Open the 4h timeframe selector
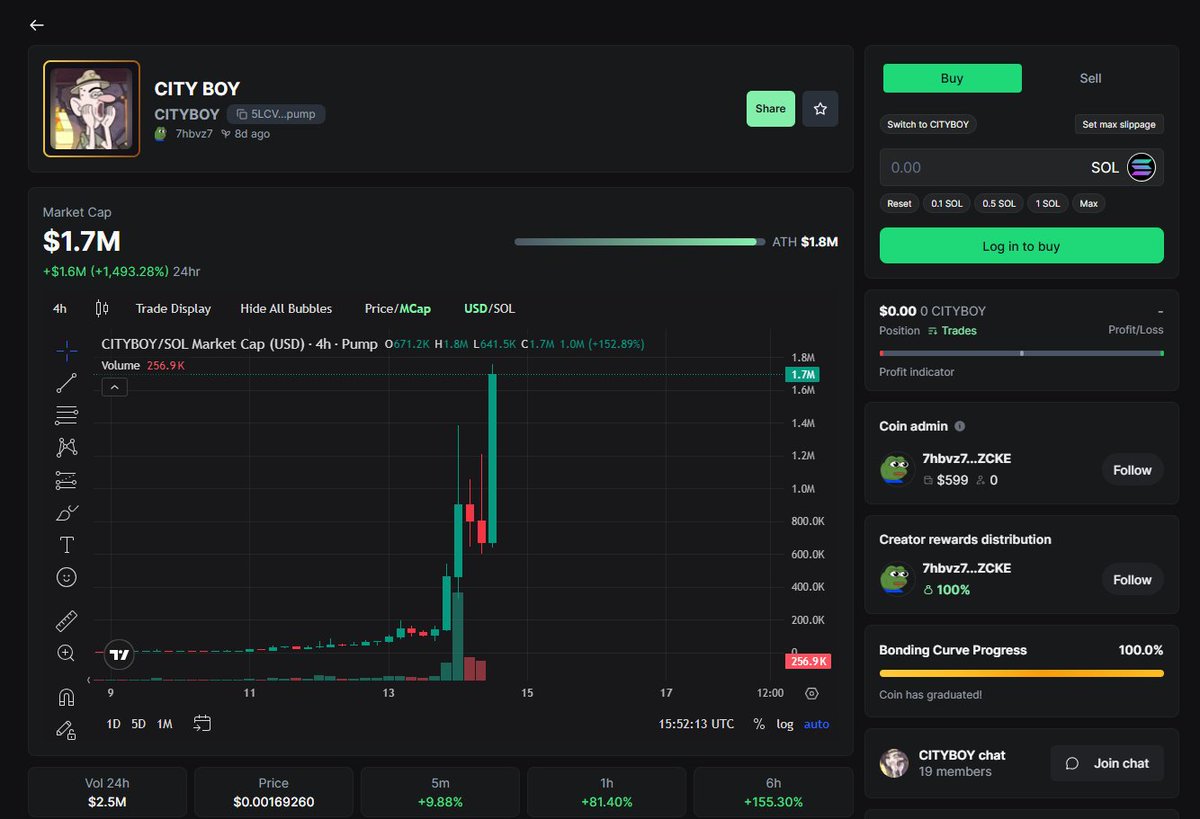The width and height of the screenshot is (1200, 819). pos(59,308)
